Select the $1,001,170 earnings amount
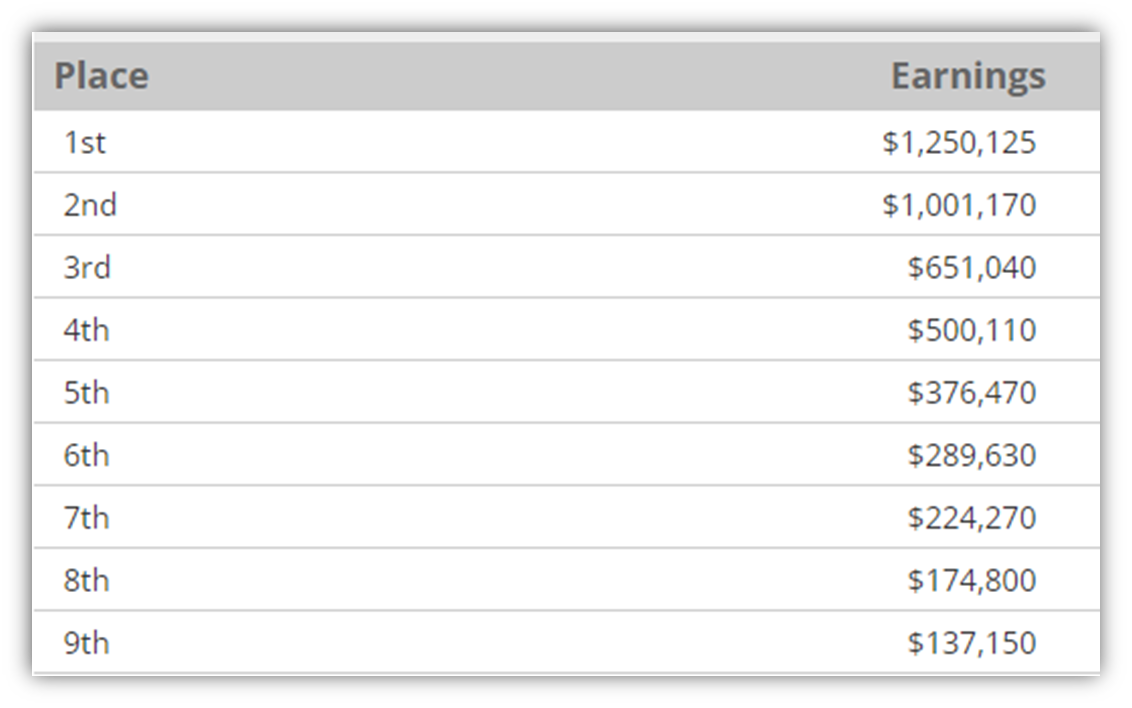 pos(959,205)
